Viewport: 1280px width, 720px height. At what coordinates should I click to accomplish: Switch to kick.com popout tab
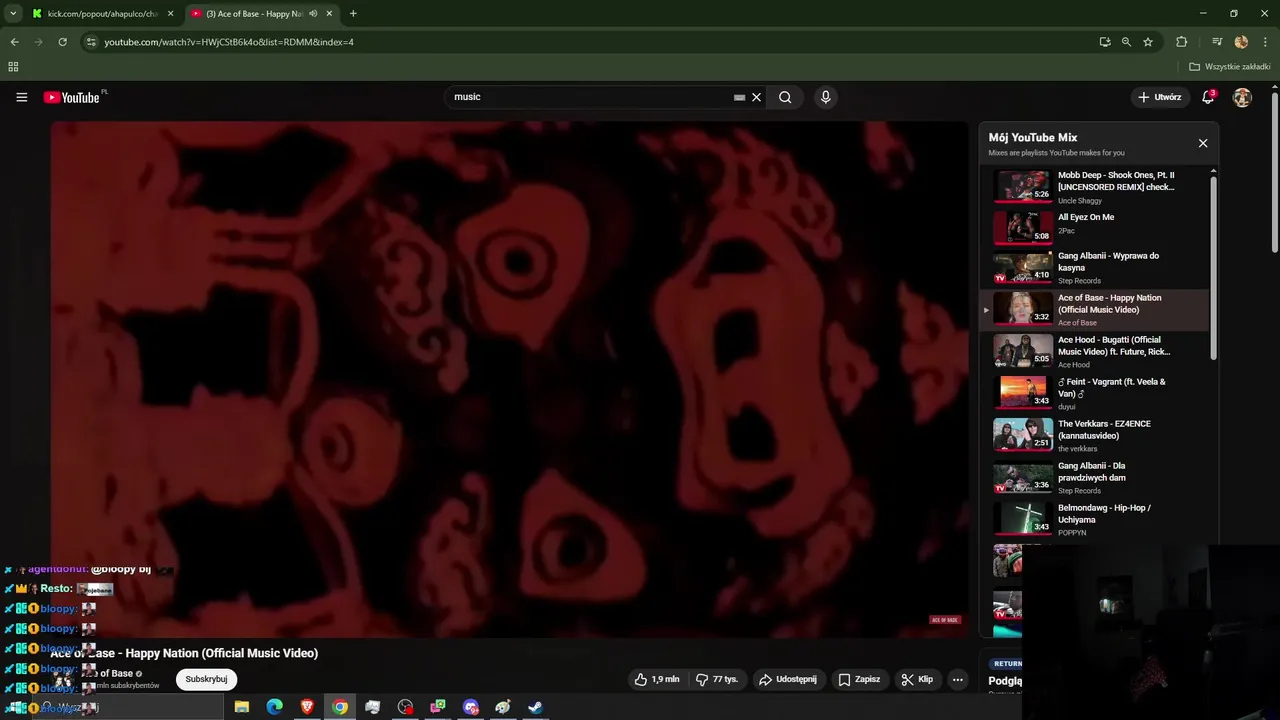click(103, 14)
